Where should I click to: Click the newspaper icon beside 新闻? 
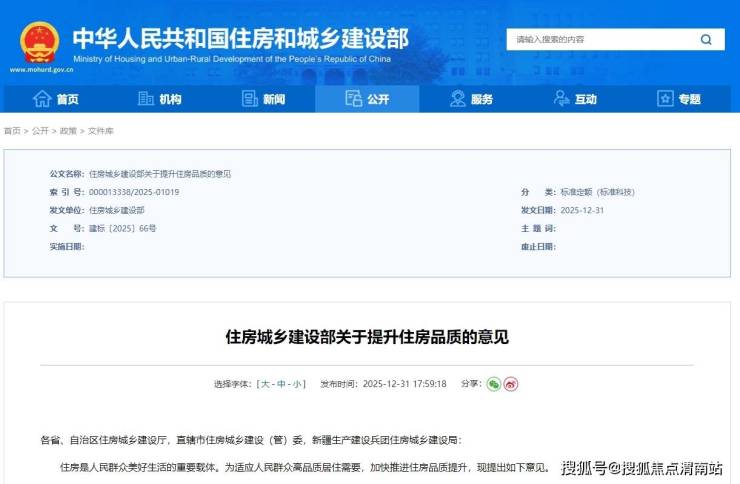pos(250,99)
